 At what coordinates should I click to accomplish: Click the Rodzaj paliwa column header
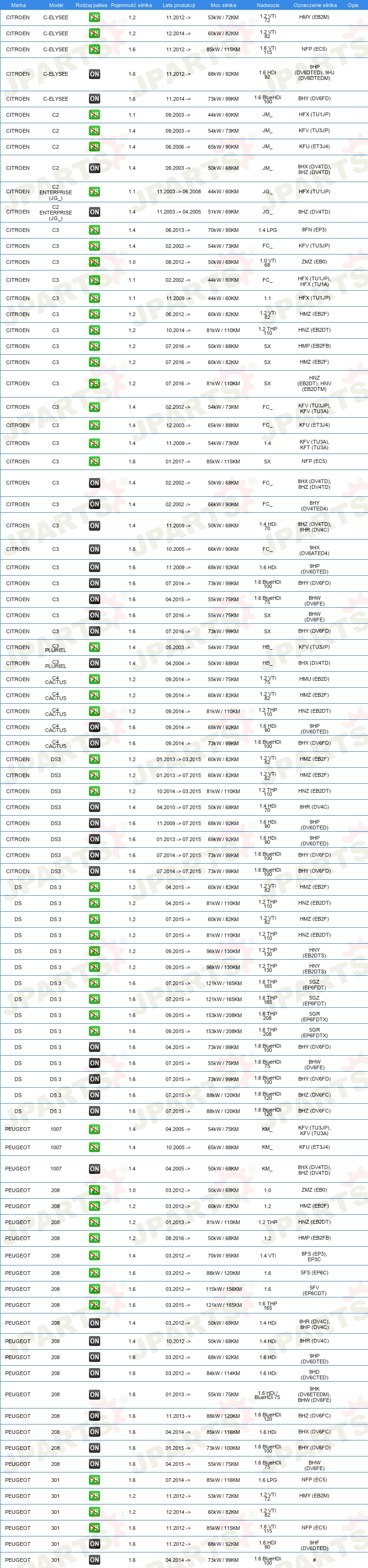coord(91,5)
